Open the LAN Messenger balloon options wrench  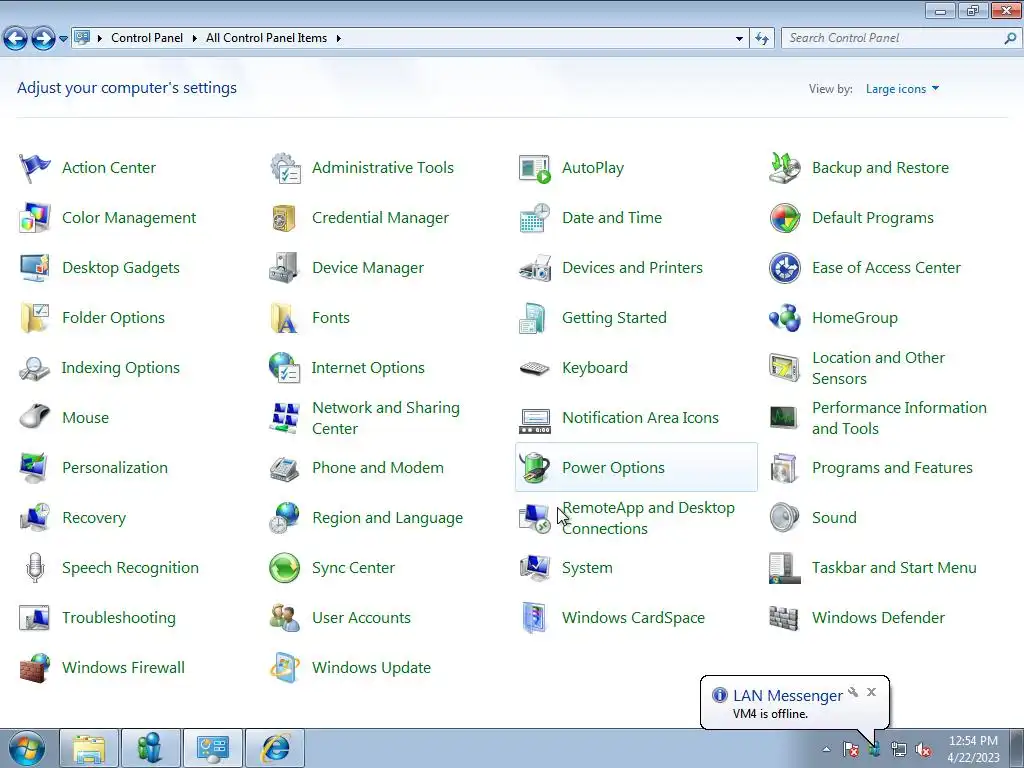coord(853,692)
